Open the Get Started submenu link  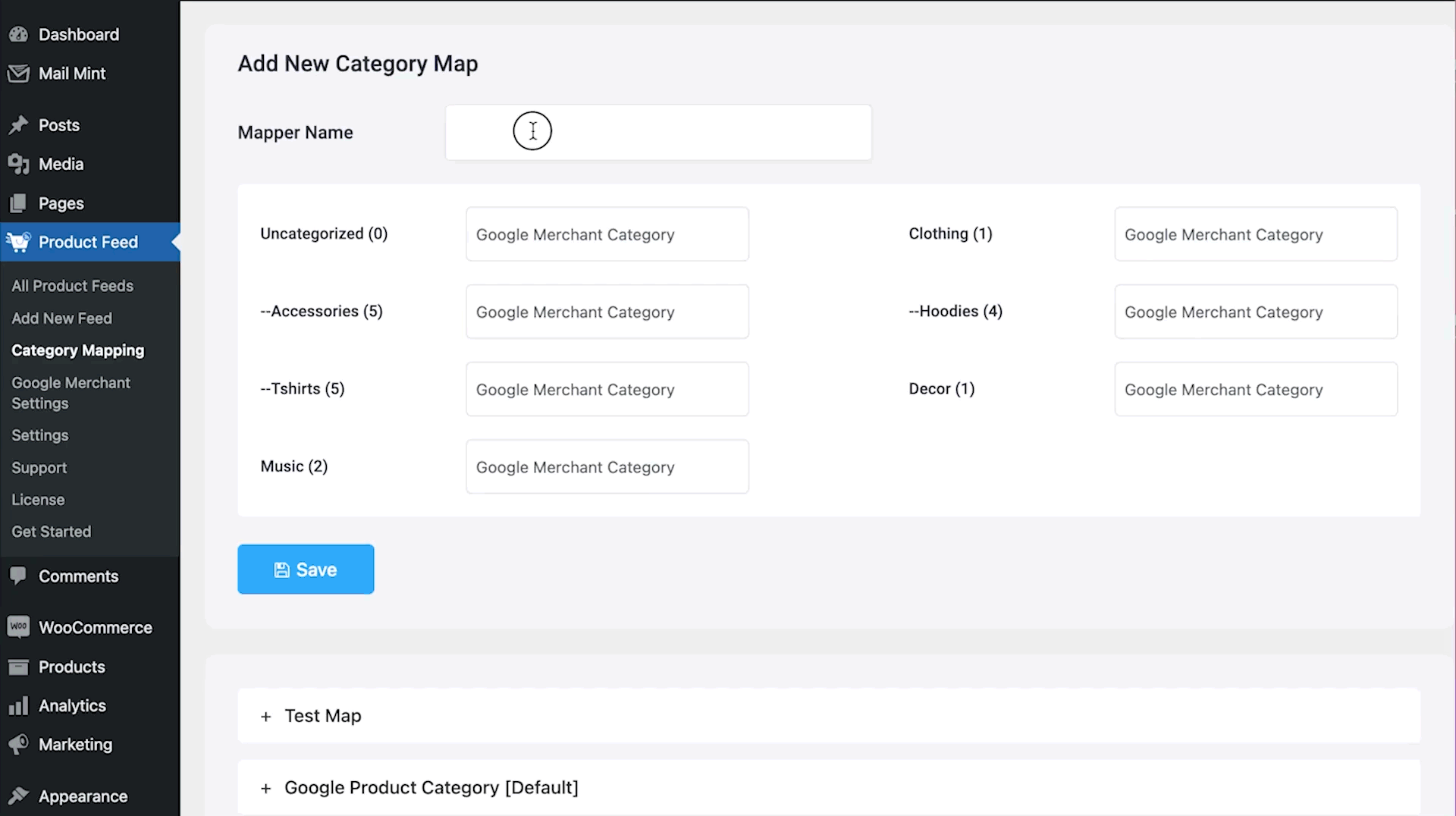tap(51, 532)
